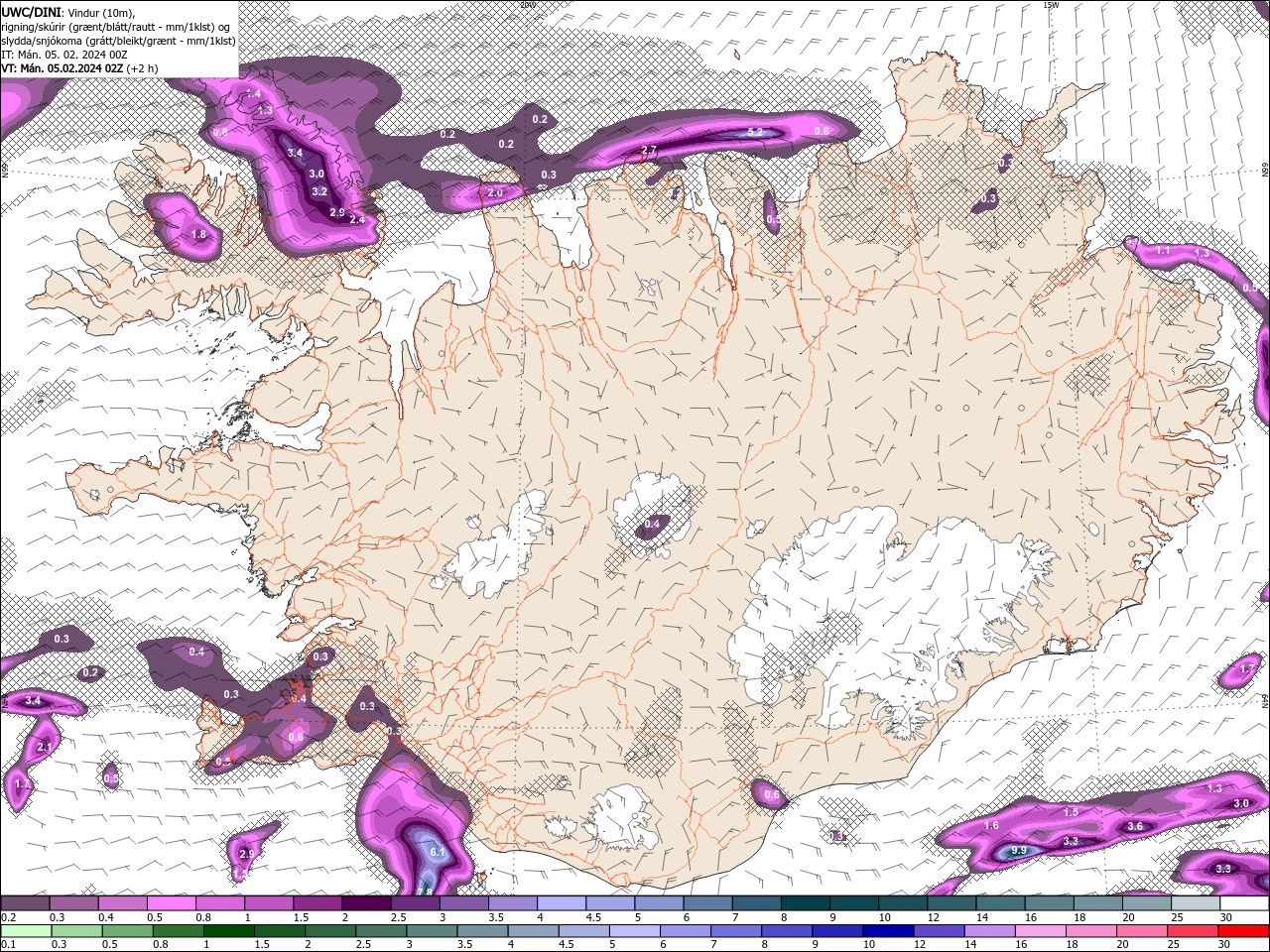Viewport: 1270px width, 952px height.
Task: Click the 20W longitude label
Action: tap(527, 5)
